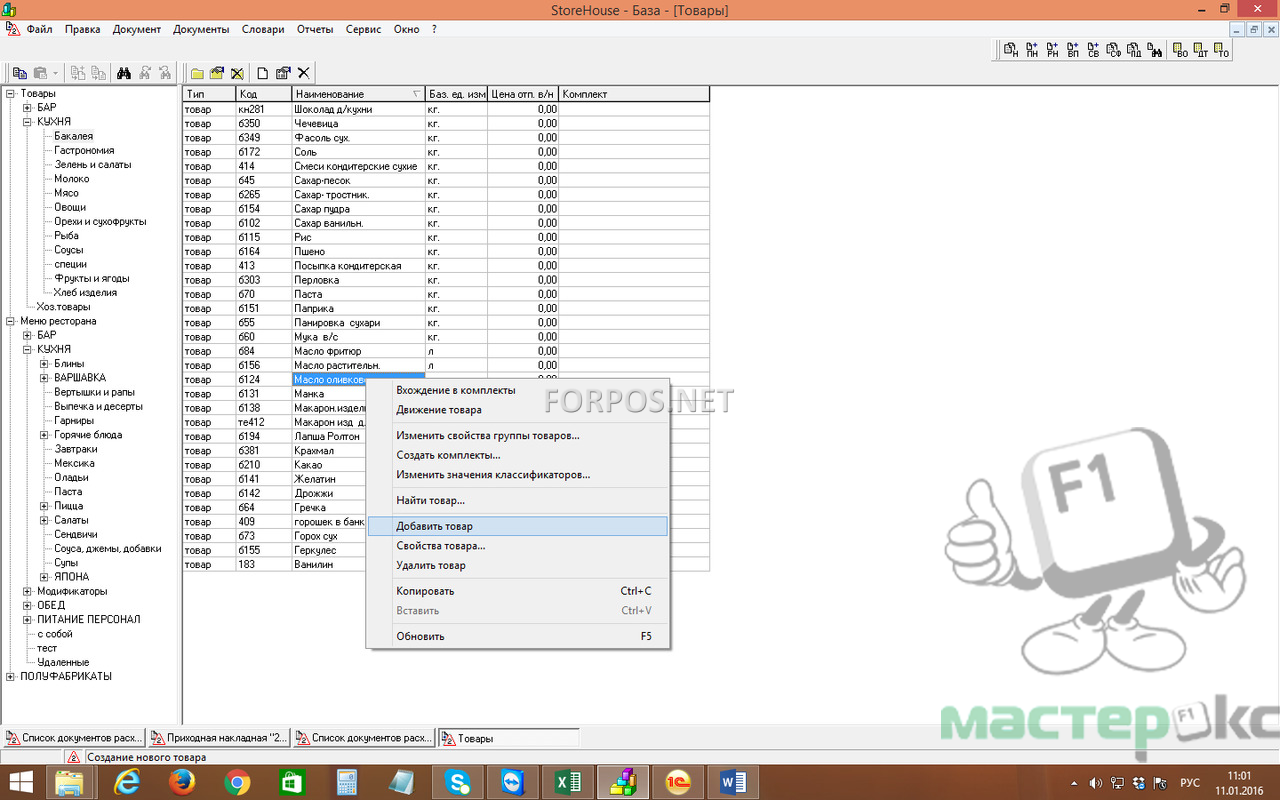Screen dimensions: 1280x800
Task: Open the Отчеты menu
Action: click(315, 29)
